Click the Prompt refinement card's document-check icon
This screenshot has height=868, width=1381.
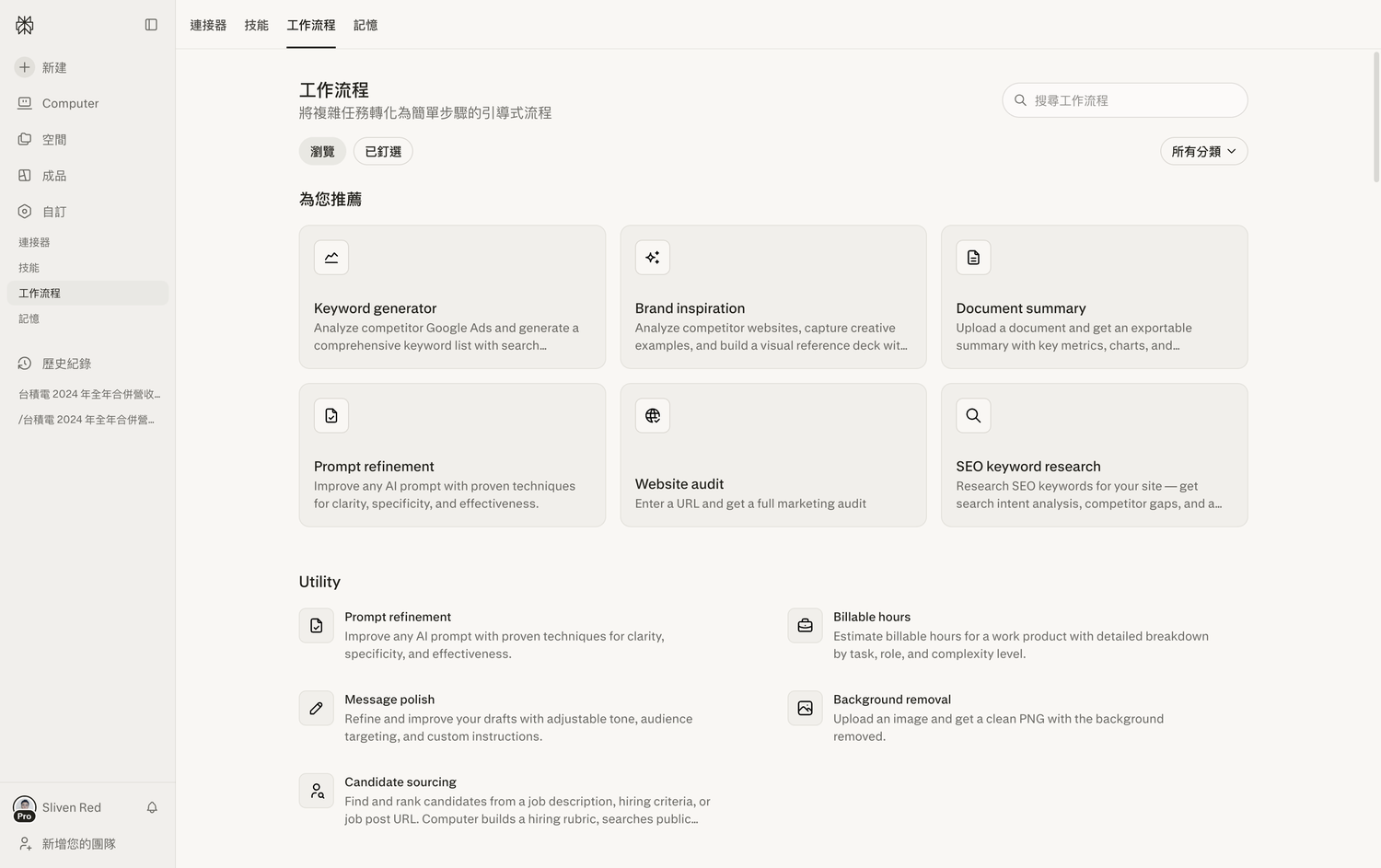coord(331,416)
